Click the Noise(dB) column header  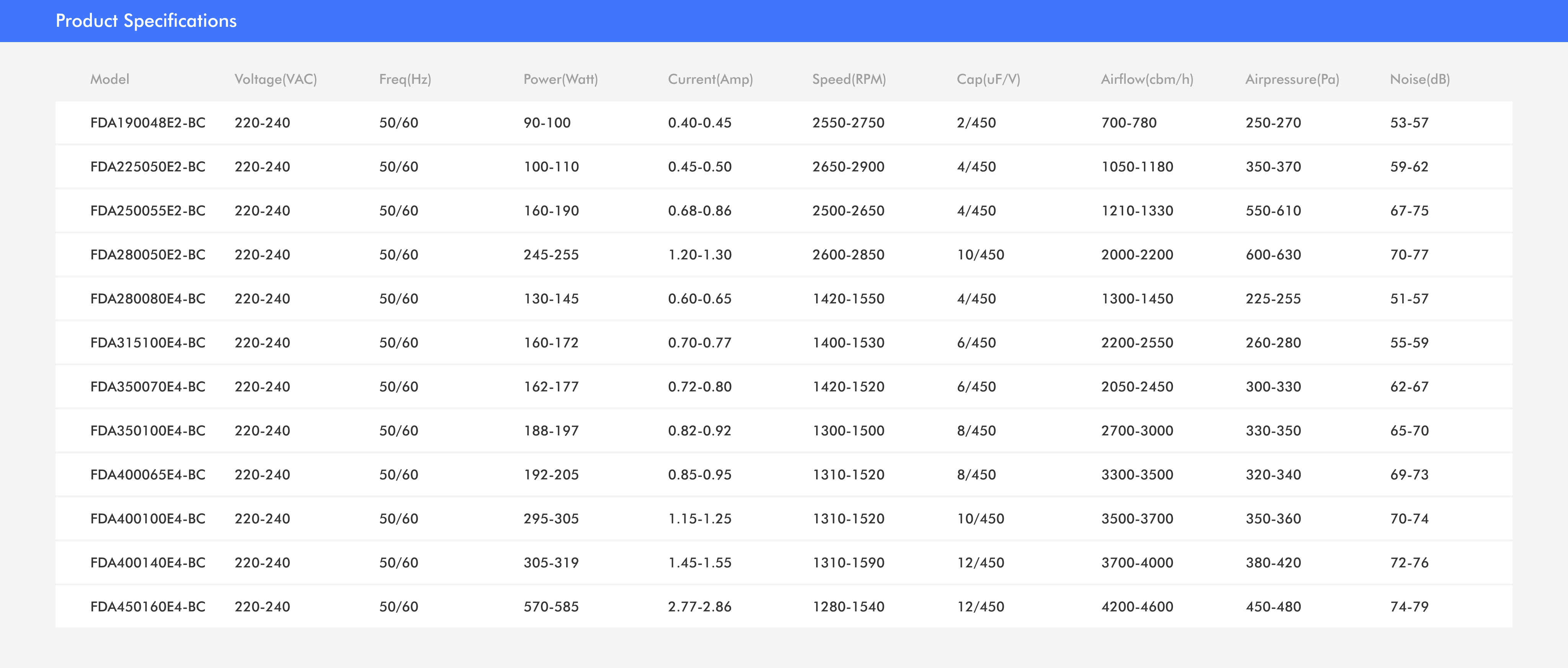tap(1419, 79)
